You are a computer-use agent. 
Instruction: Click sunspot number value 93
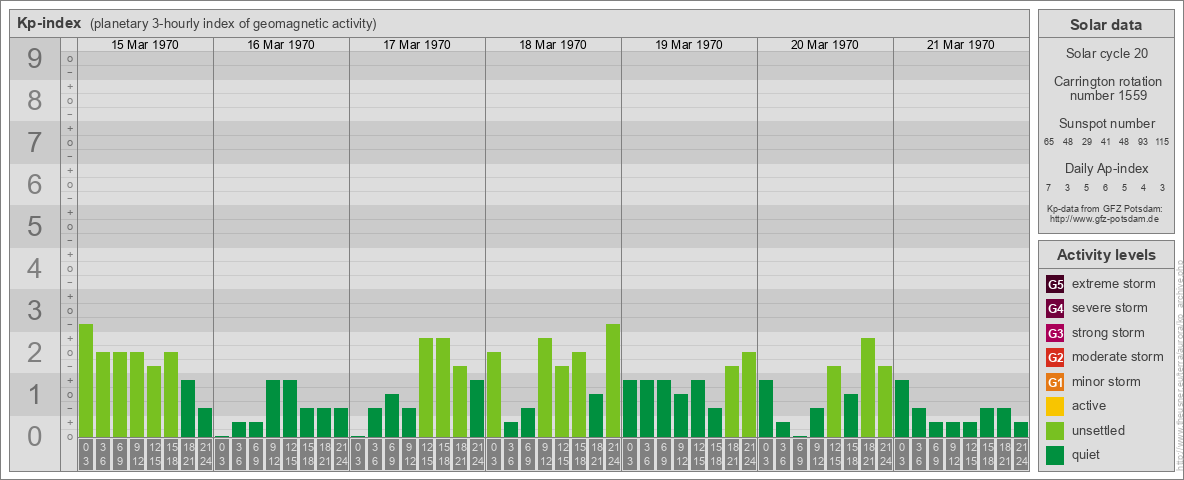point(1143,142)
